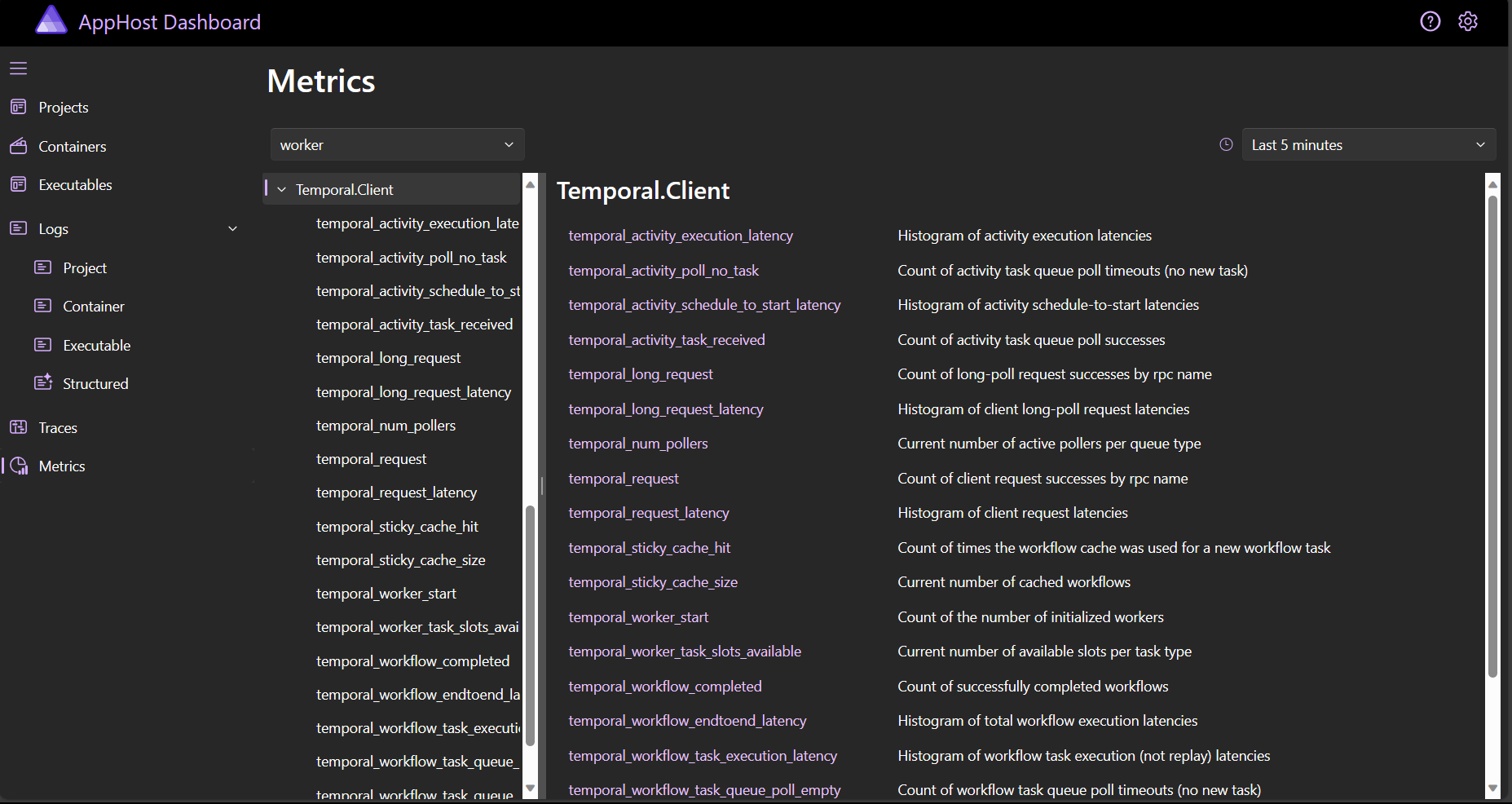This screenshot has width=1512, height=804.
Task: Click the Structured logs sparkle icon
Action: (x=43, y=382)
